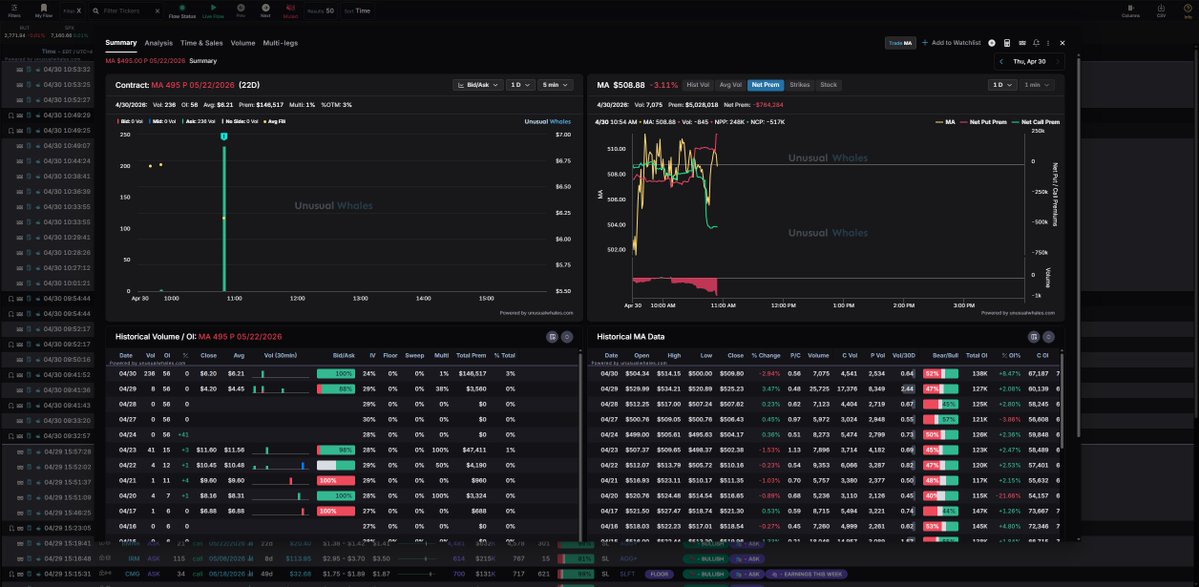Open the MA chart 1 D range dropdown

[1001, 85]
